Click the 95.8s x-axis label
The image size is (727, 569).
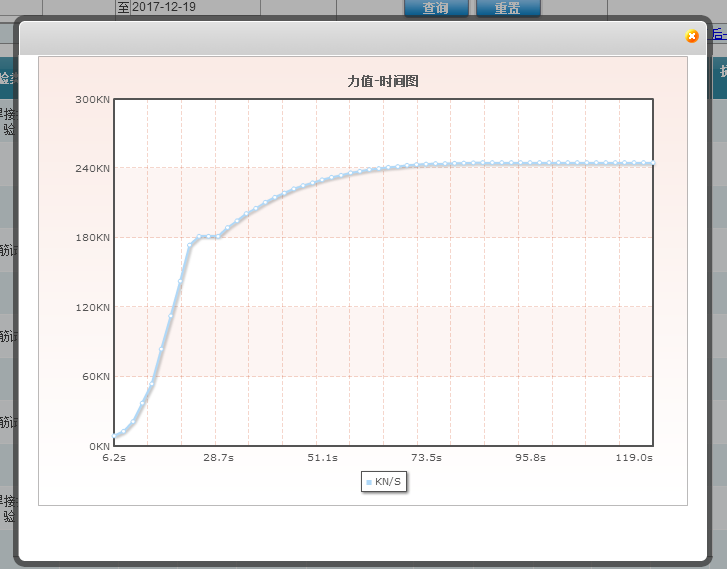coord(530,458)
